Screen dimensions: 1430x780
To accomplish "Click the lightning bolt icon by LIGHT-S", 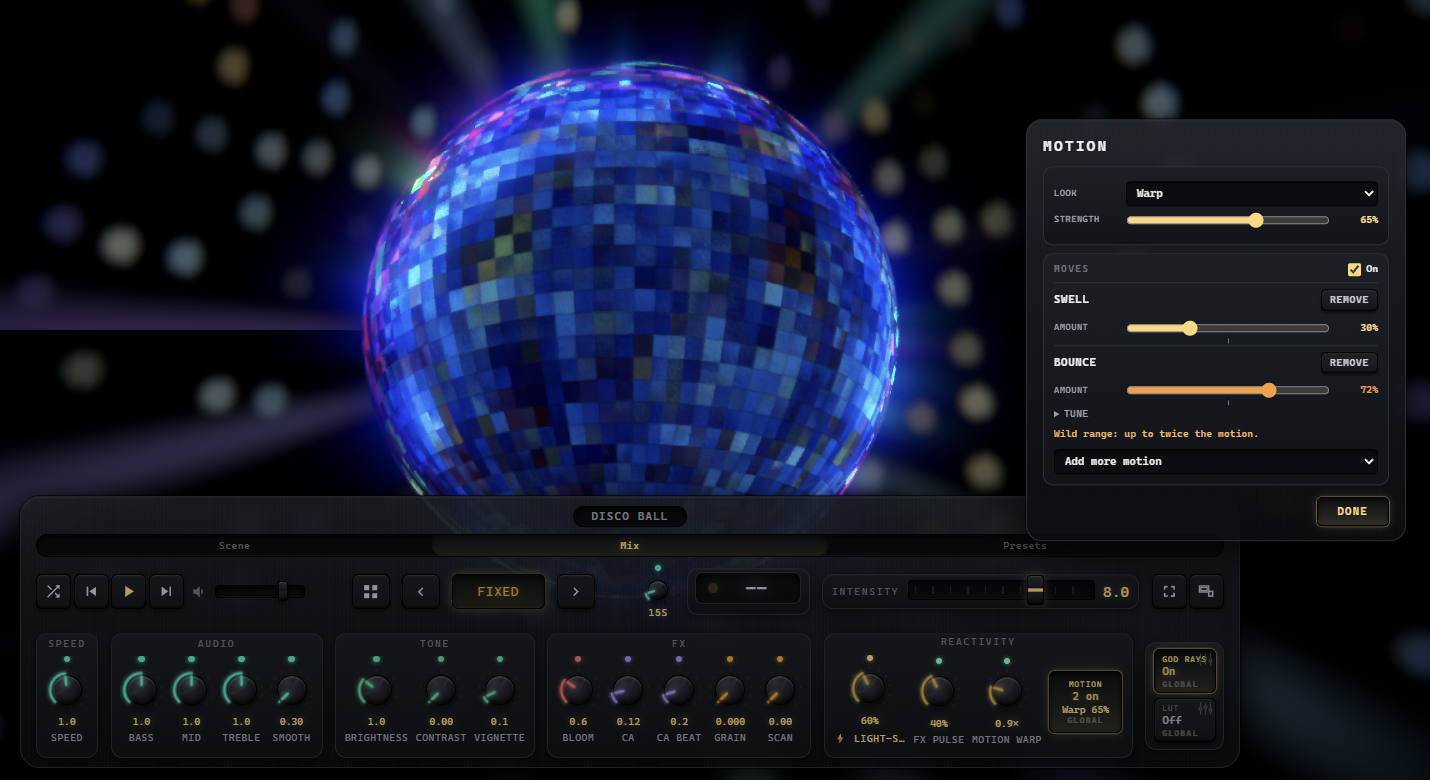I will pos(841,739).
